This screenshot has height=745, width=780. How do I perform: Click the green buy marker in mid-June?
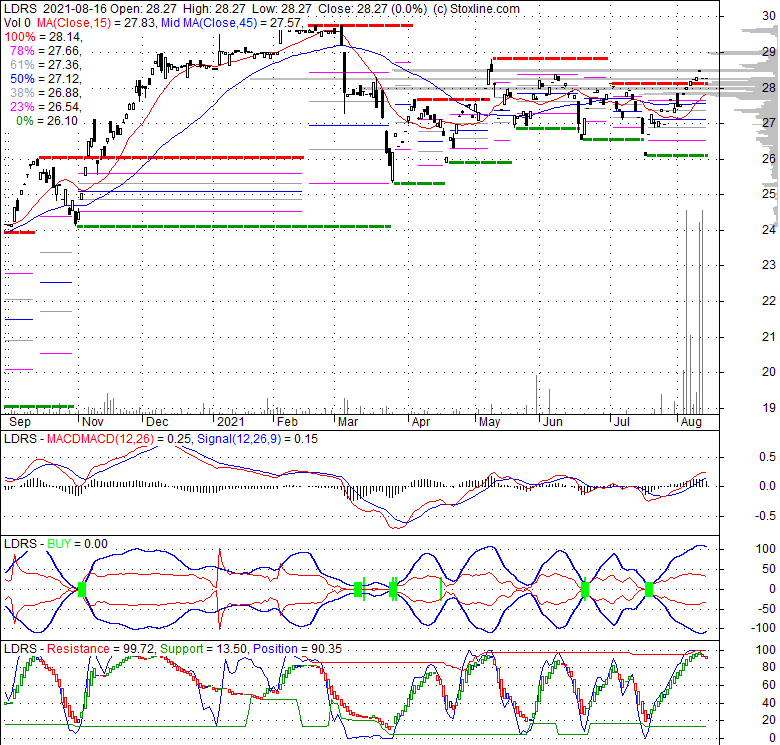point(585,590)
